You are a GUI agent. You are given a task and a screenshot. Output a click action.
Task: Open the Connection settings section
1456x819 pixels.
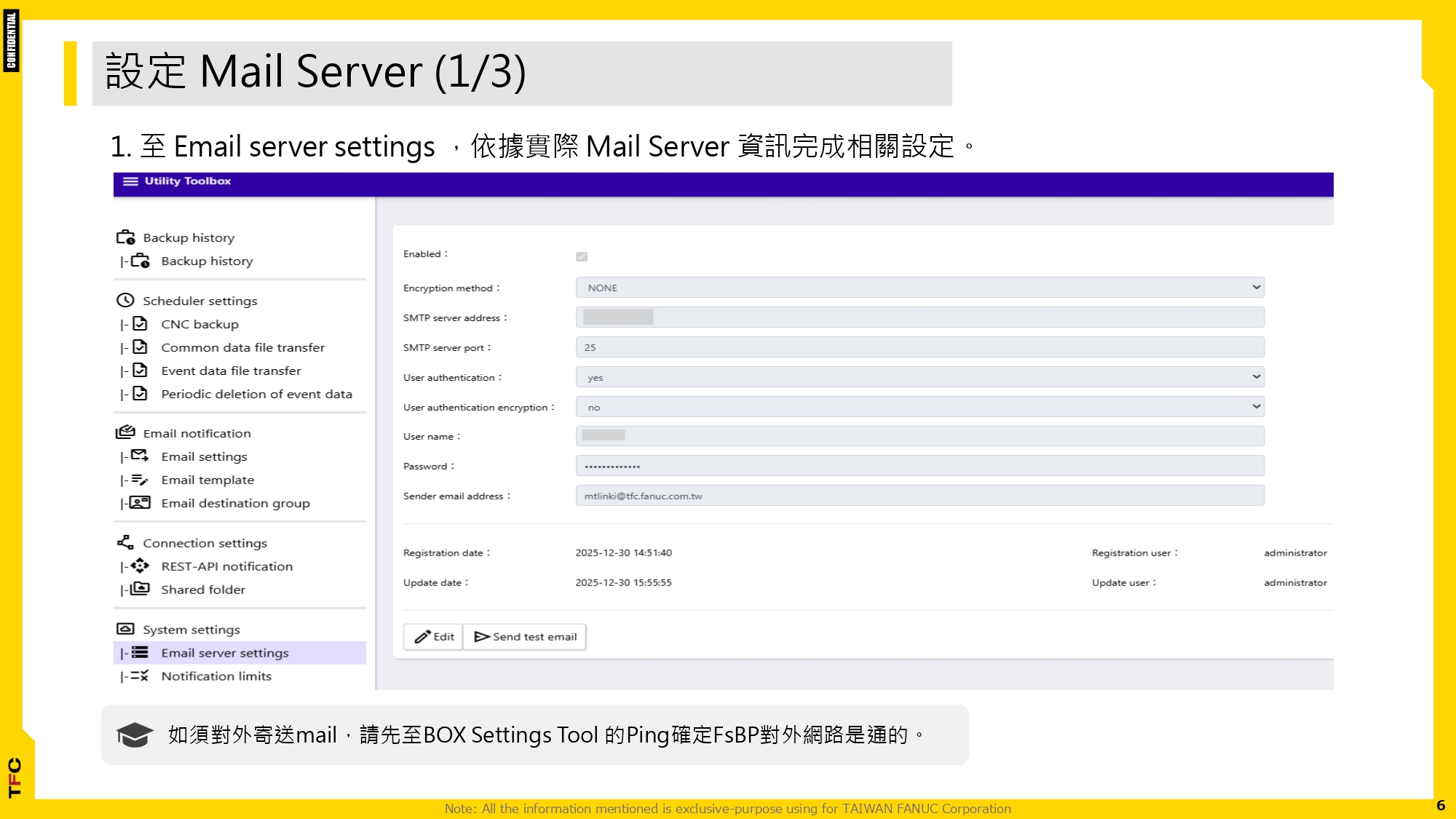tap(124, 542)
